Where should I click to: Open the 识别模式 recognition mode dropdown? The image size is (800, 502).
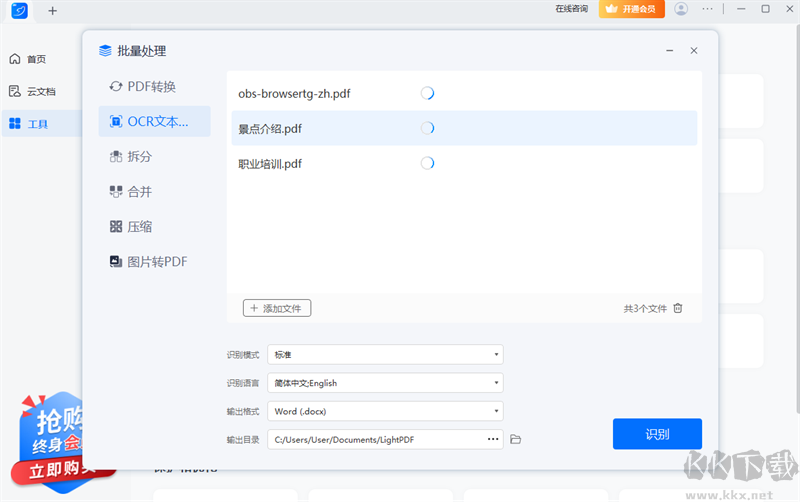click(x=385, y=355)
